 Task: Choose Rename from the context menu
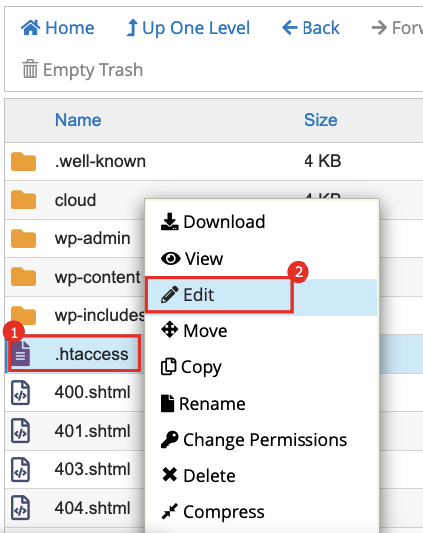tap(203, 404)
